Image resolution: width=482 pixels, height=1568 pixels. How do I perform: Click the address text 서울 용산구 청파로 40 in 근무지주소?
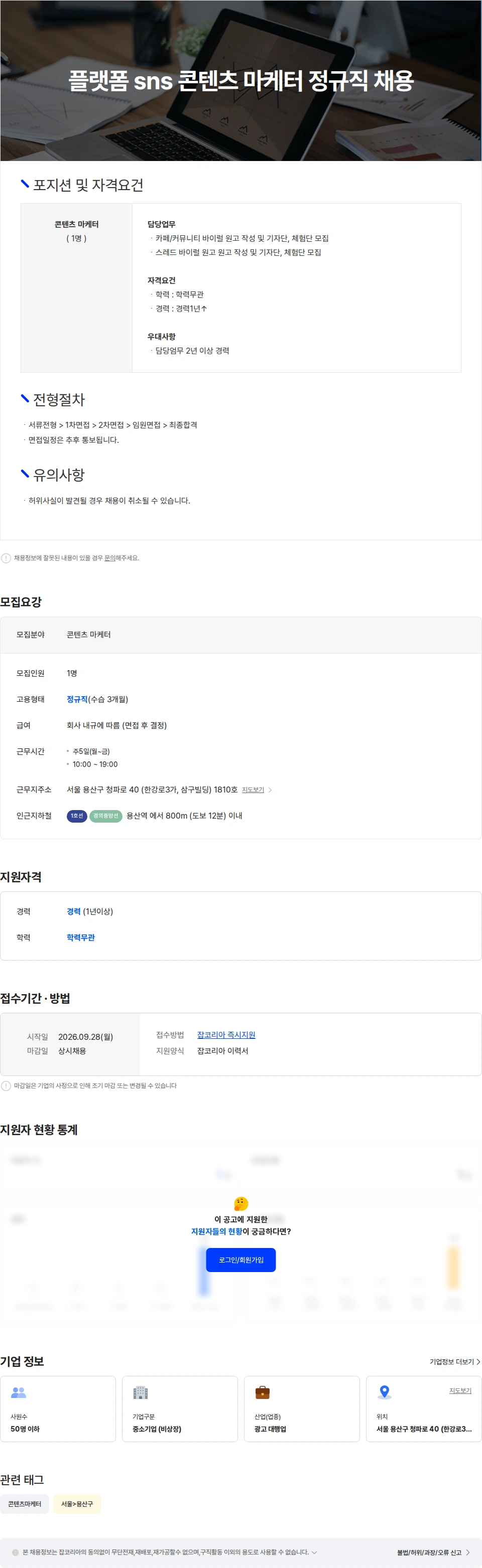(x=152, y=790)
